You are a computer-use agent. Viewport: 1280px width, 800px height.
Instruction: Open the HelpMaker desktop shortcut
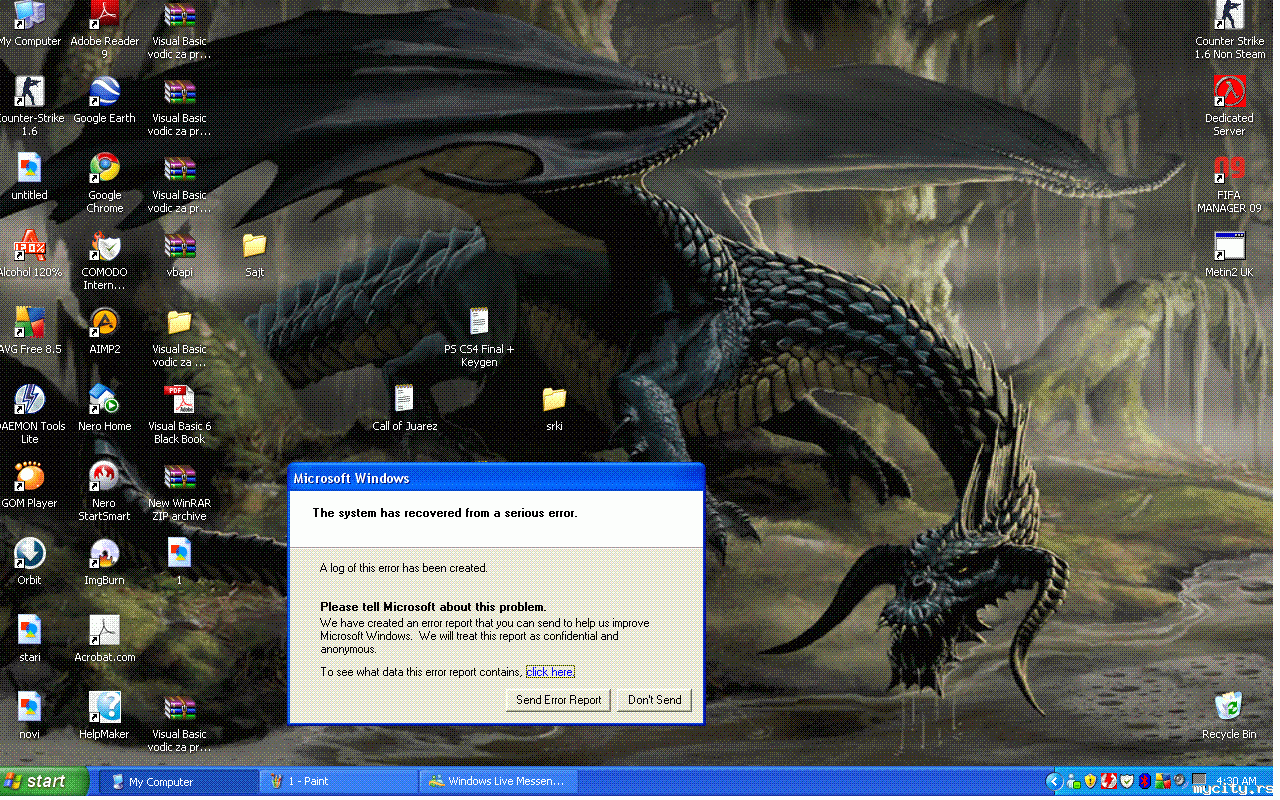click(x=104, y=716)
